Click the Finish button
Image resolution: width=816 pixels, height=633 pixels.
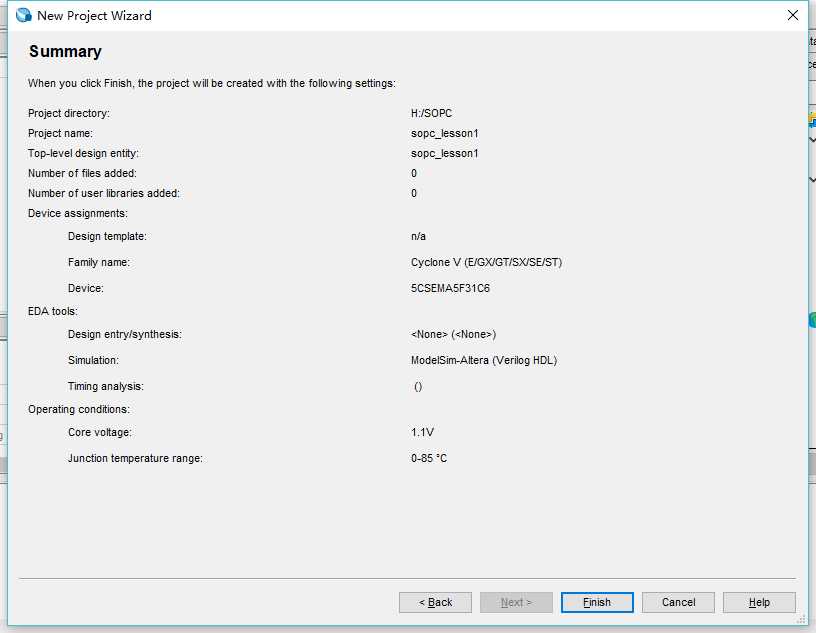(x=597, y=602)
